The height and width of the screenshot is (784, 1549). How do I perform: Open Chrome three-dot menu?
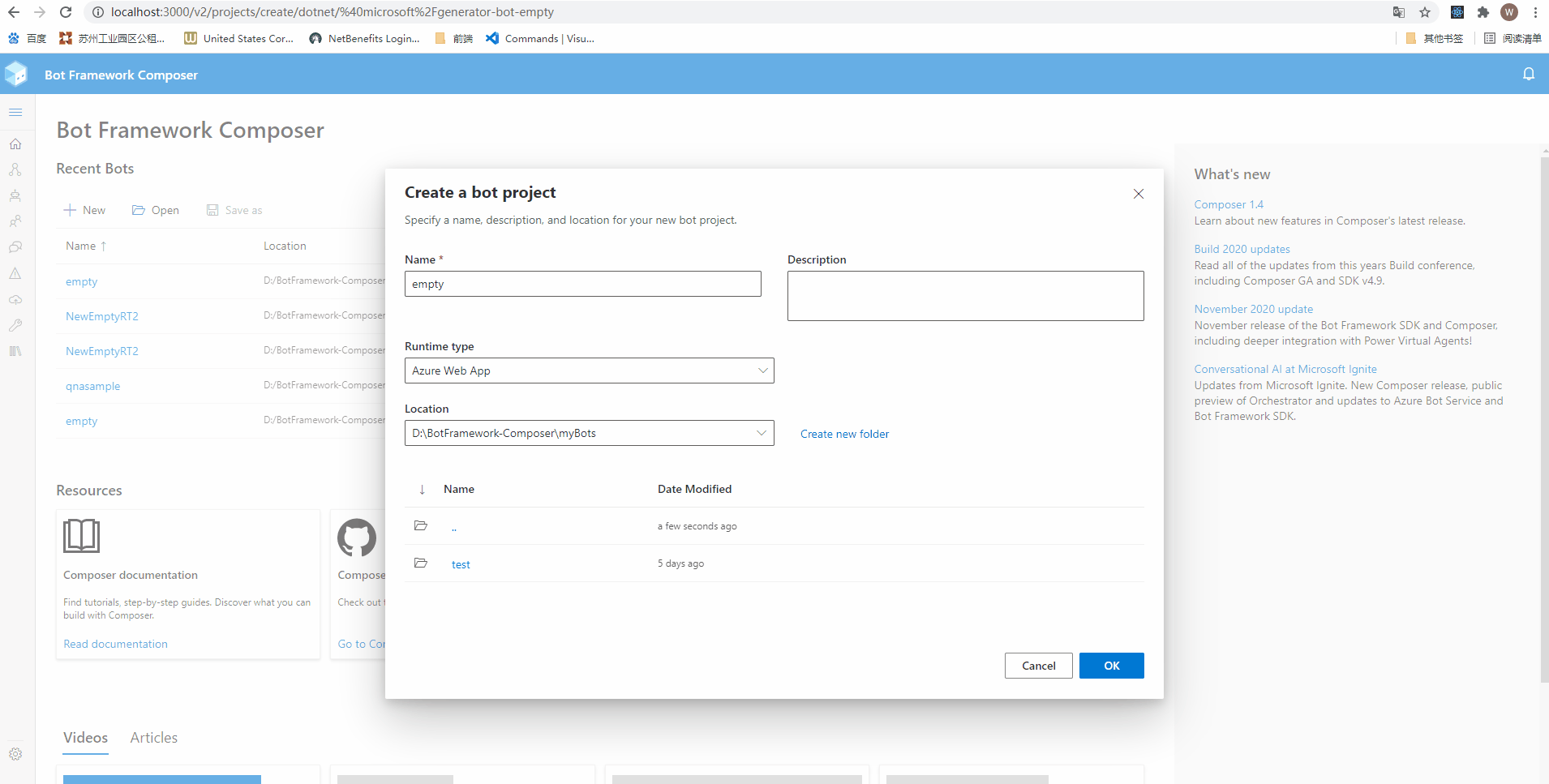1535,12
